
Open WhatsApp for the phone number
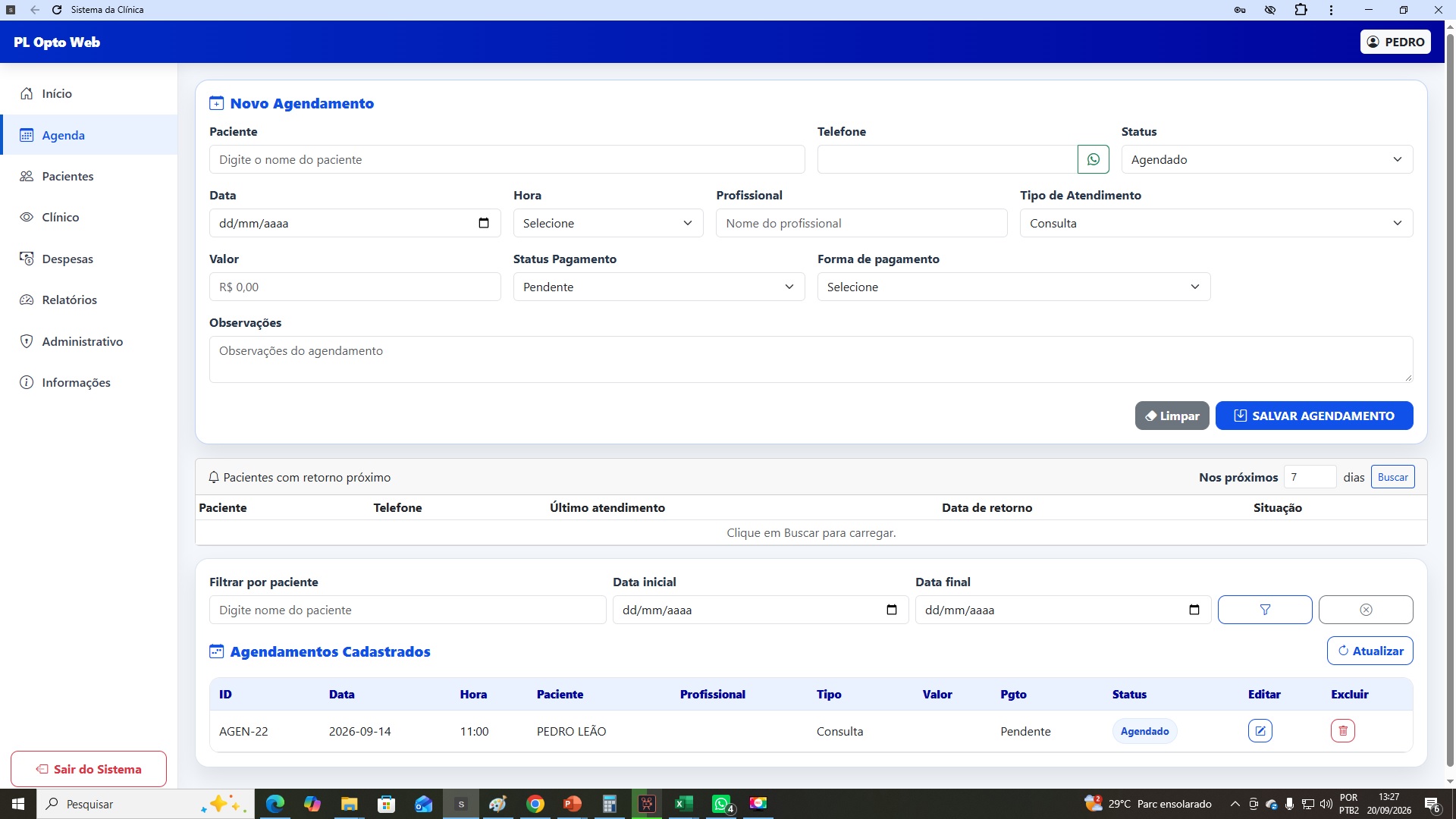pyautogui.click(x=1093, y=159)
